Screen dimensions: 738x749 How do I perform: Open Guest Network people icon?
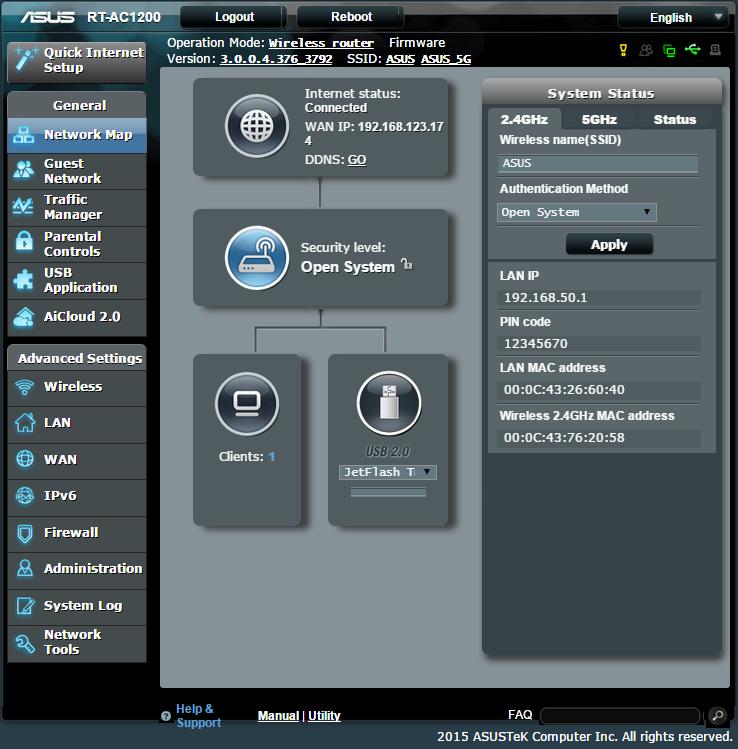point(23,170)
